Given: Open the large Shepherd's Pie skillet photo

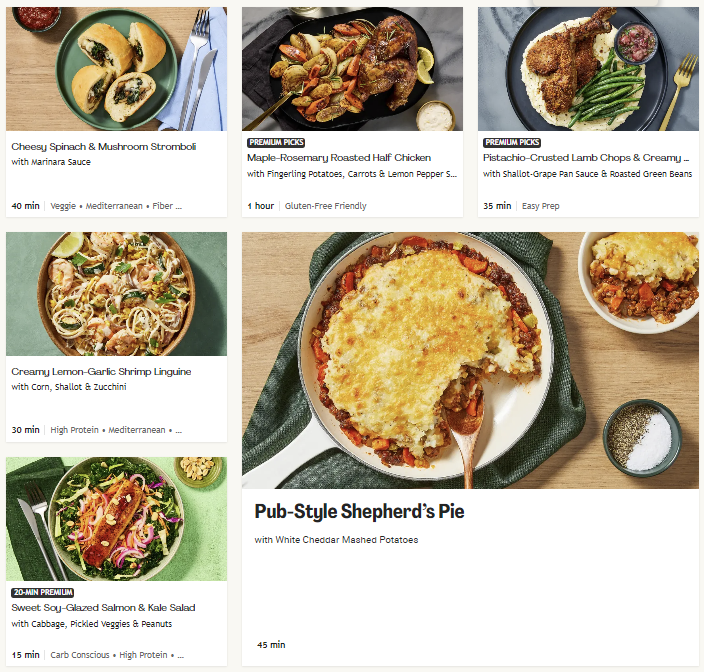Looking at the screenshot, I should coord(470,361).
